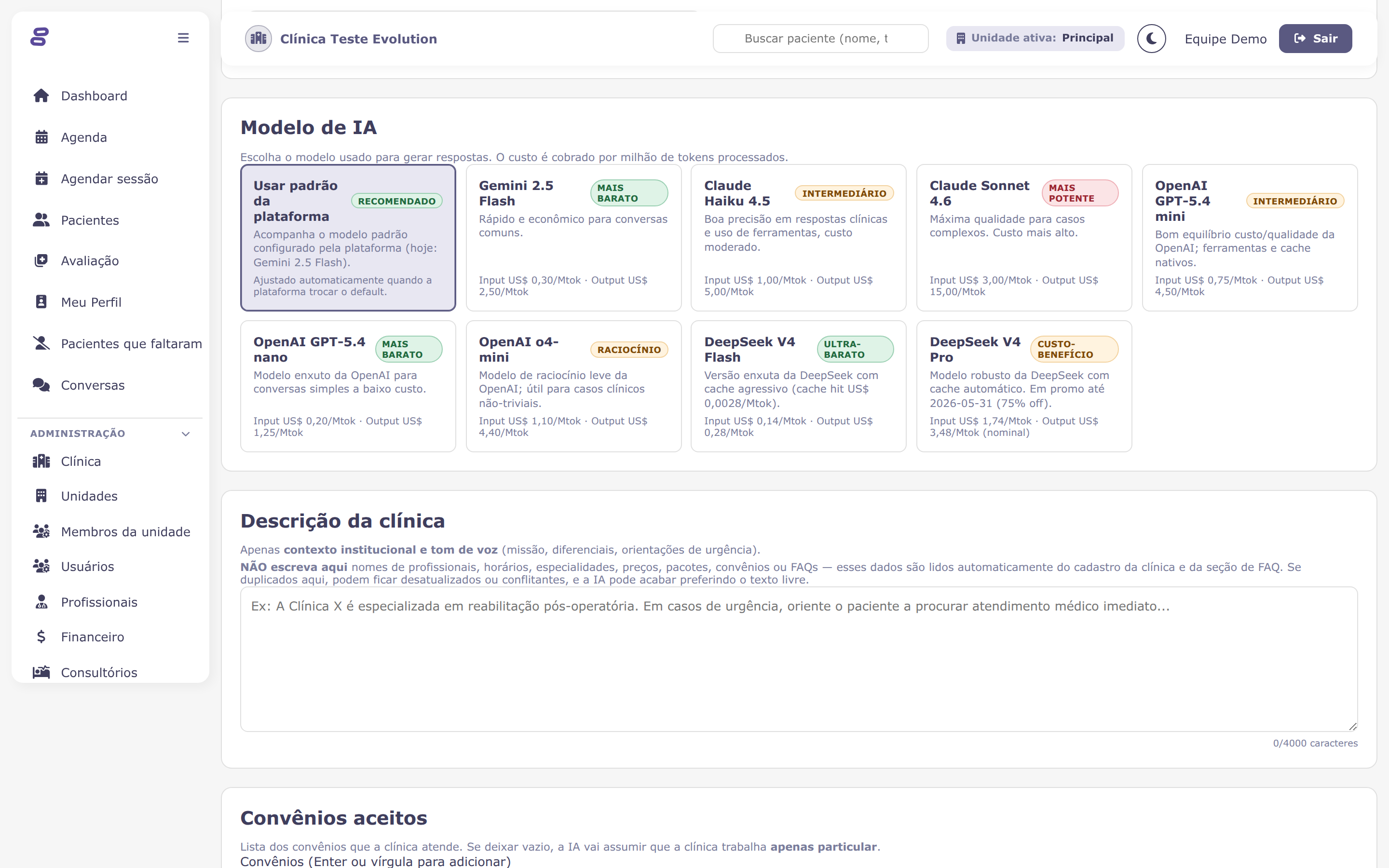Open the Agendar sessão menu item

pyautogui.click(x=110, y=178)
